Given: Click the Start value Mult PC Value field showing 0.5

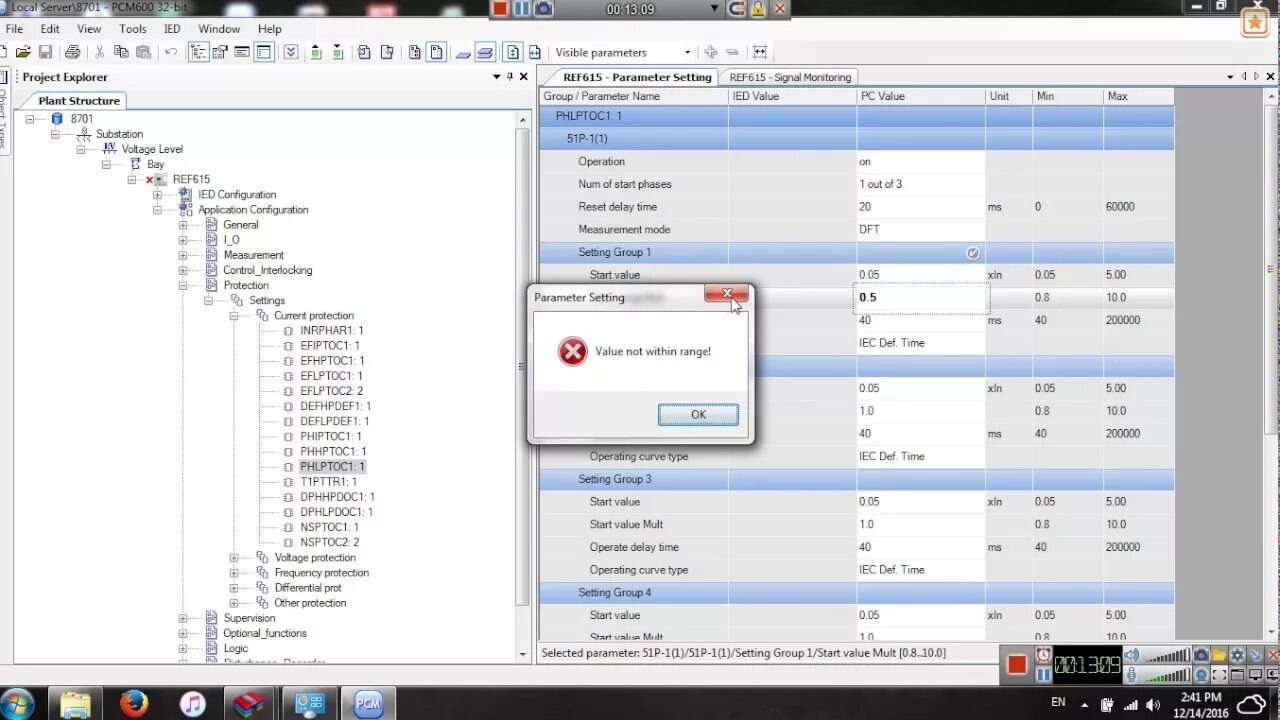Looking at the screenshot, I should tap(921, 297).
